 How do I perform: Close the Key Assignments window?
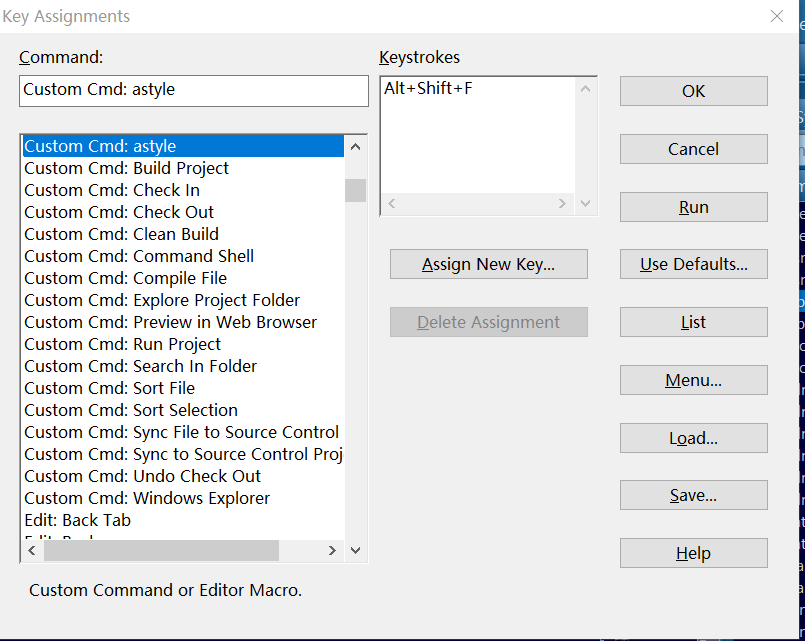coord(777,16)
